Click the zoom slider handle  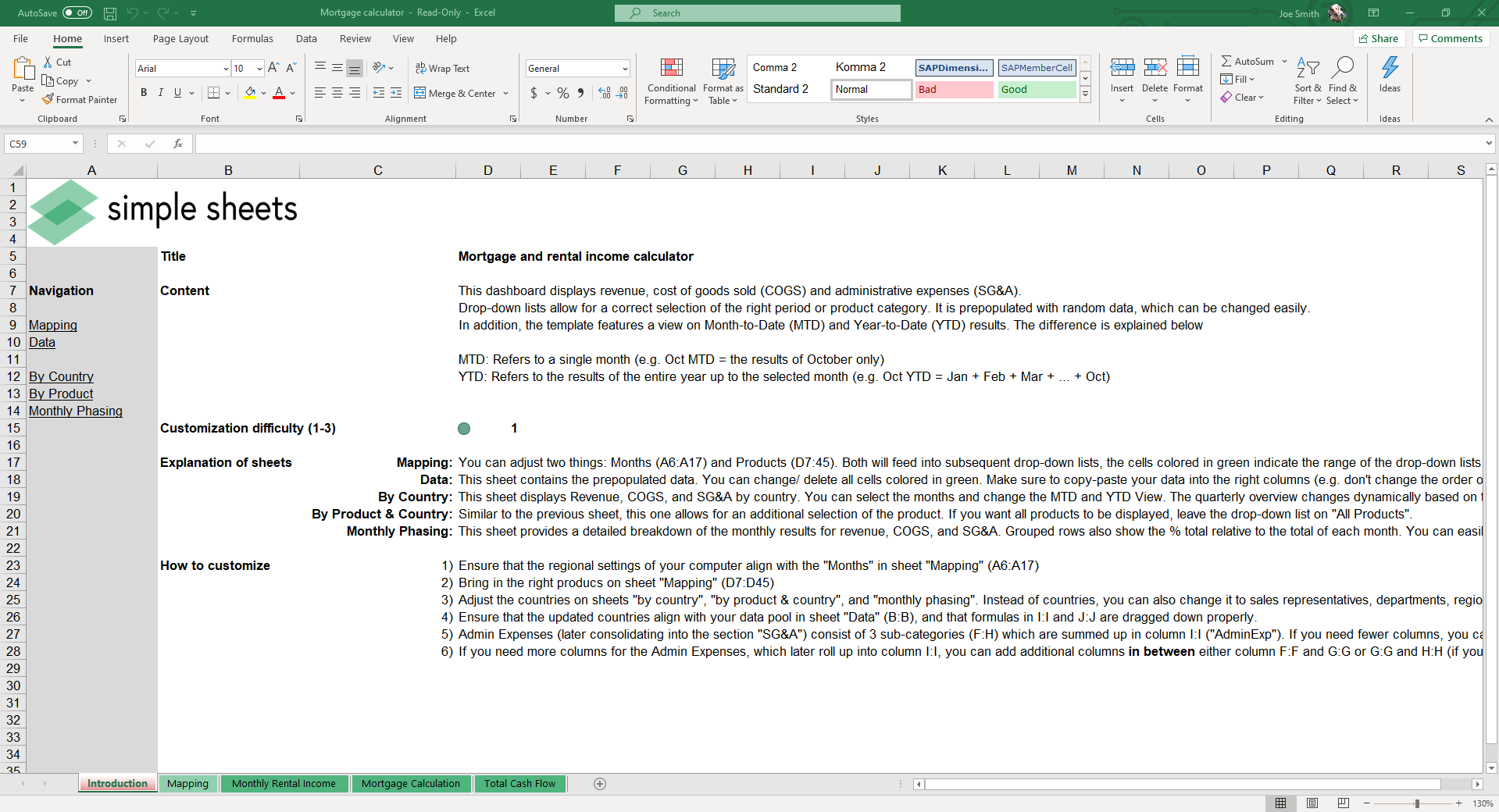click(x=1417, y=803)
